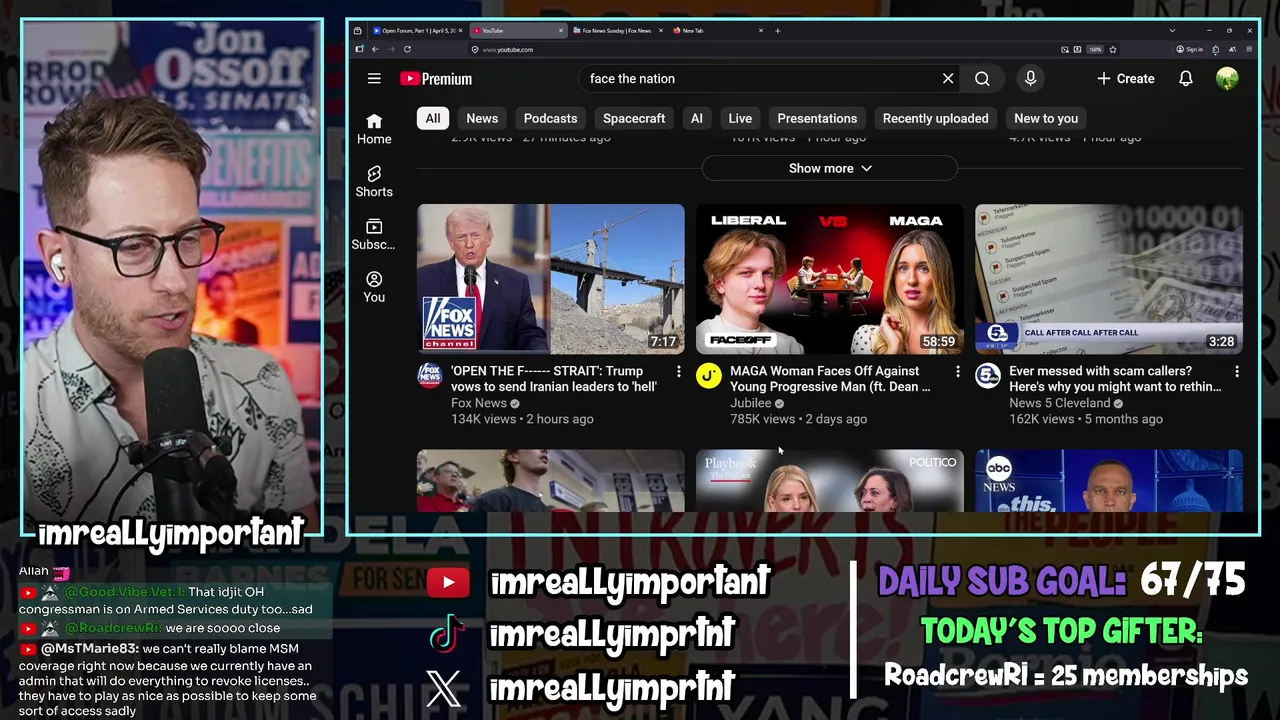Bookmark this page with the star icon
The width and height of the screenshot is (1280, 720).
[x=1113, y=49]
